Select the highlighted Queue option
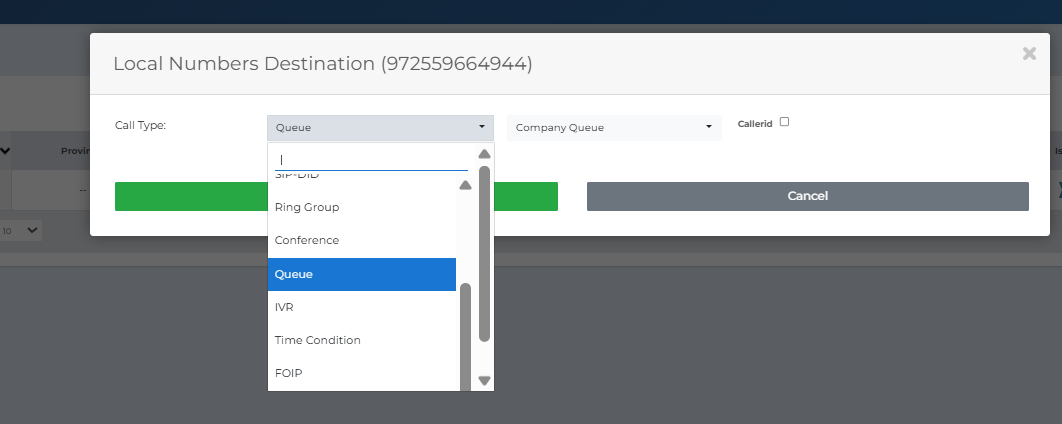The width and height of the screenshot is (1062, 424). coord(362,274)
